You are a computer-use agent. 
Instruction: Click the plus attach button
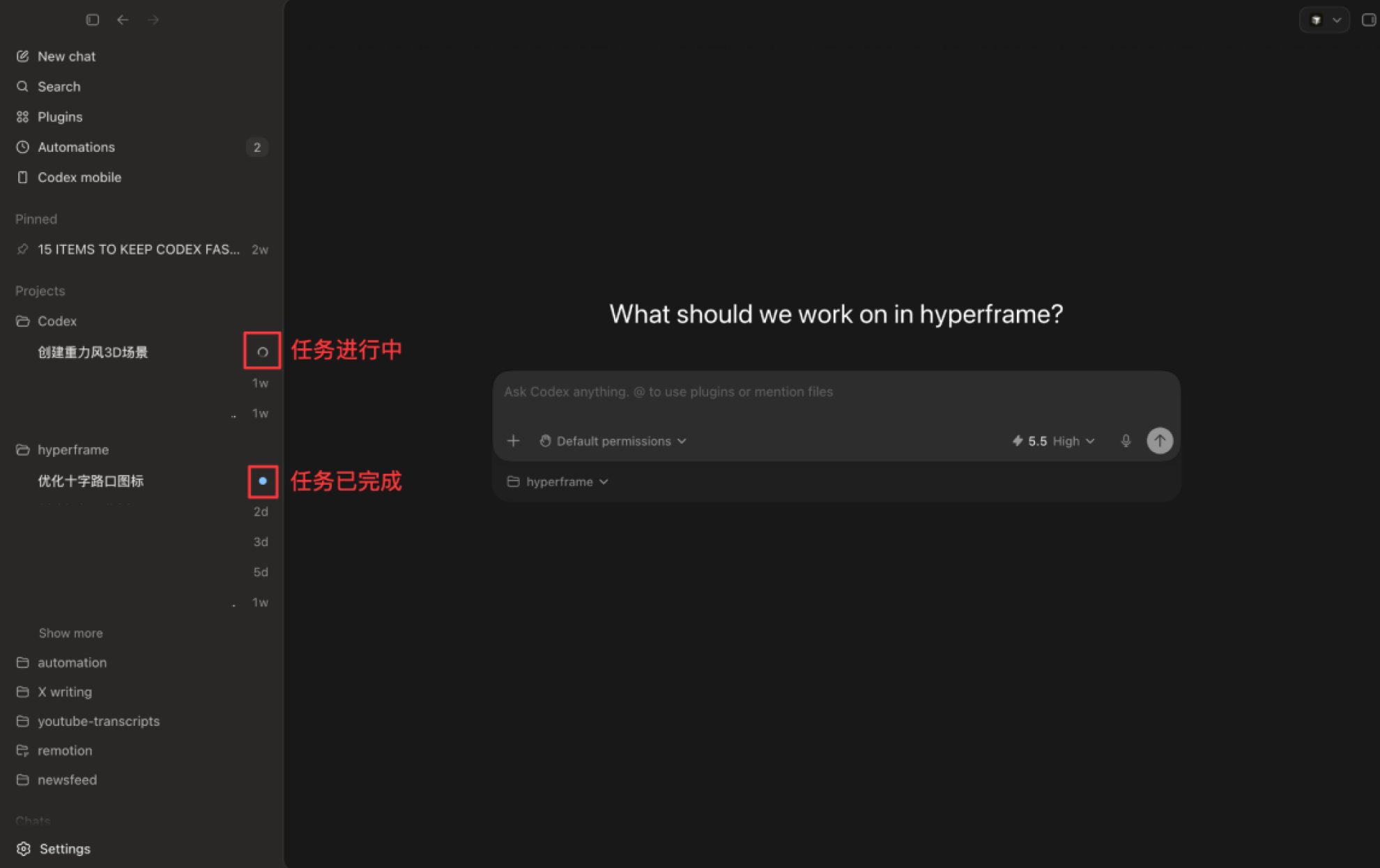click(x=513, y=441)
